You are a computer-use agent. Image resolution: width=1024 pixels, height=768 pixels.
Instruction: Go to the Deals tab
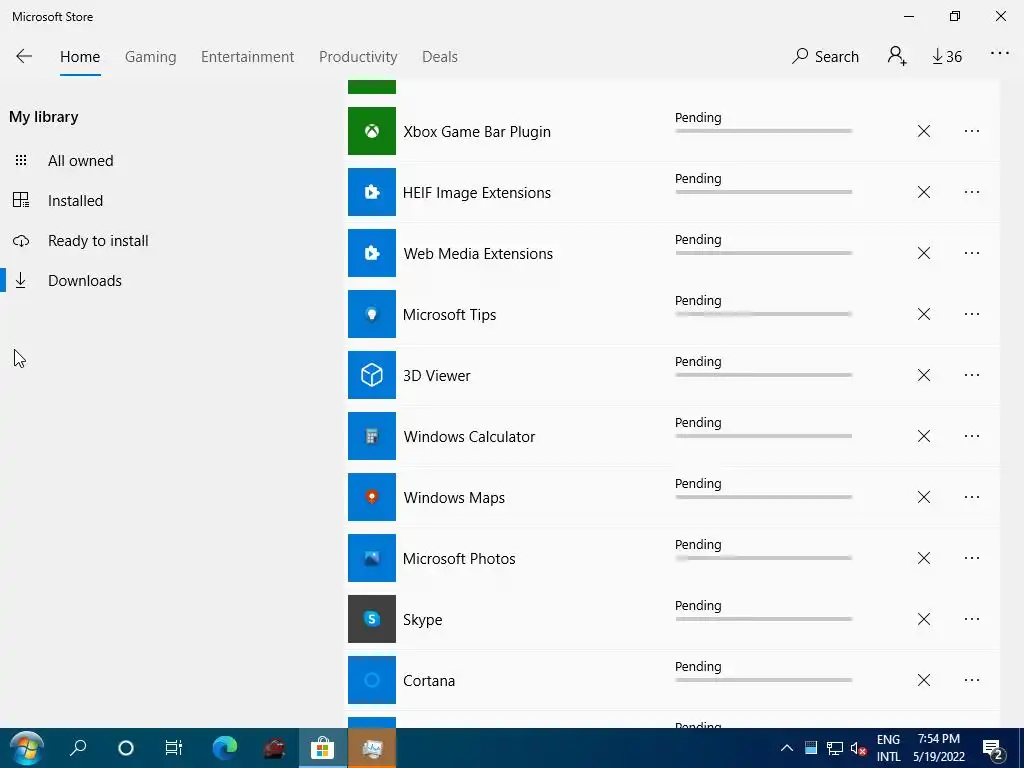440,57
